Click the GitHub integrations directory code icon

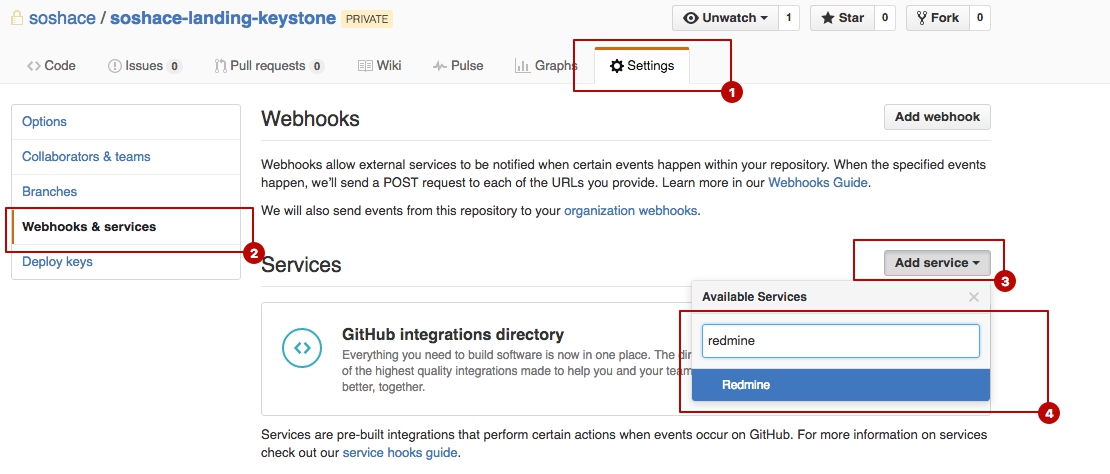tap(302, 347)
